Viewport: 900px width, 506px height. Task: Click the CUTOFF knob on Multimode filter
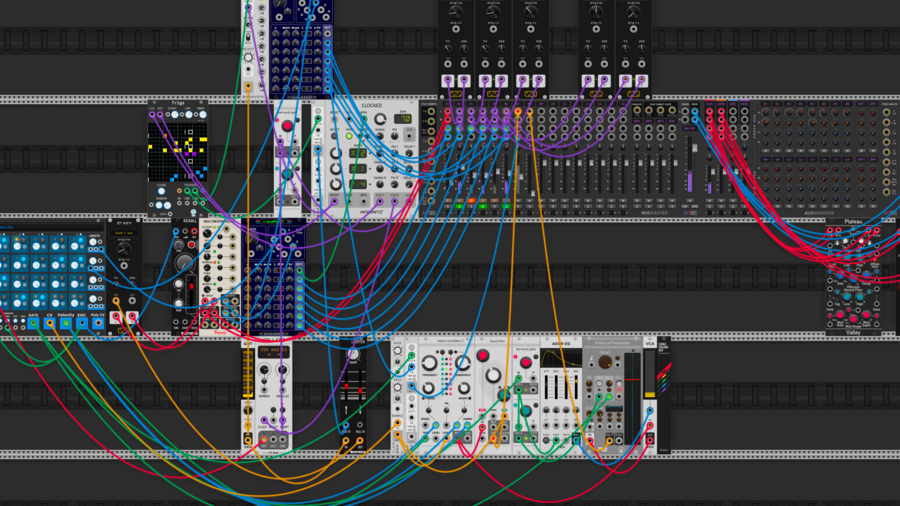(207, 233)
